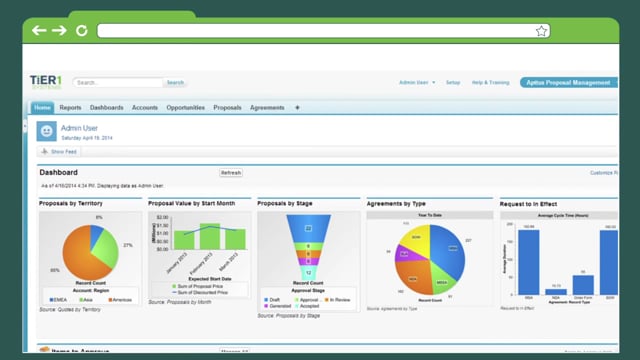
Task: Click the plus all-tabs icon
Action: (x=297, y=108)
